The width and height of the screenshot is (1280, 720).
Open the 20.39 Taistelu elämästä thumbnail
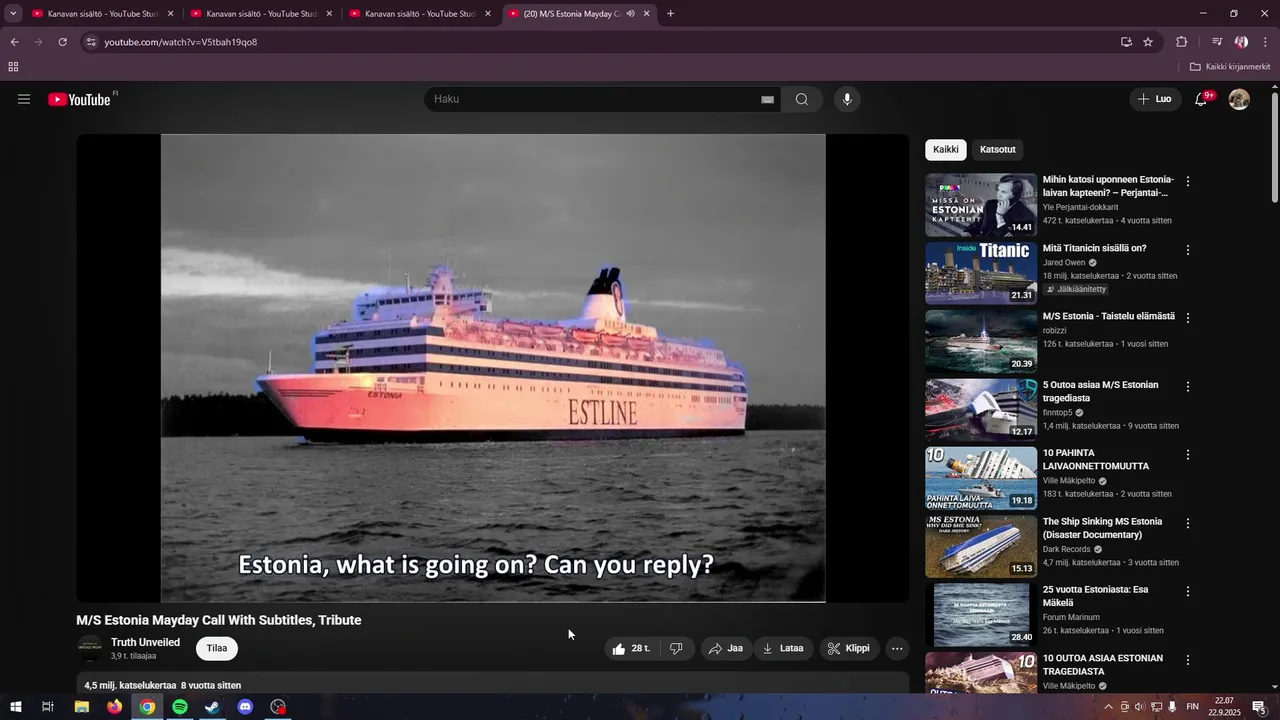pos(981,342)
